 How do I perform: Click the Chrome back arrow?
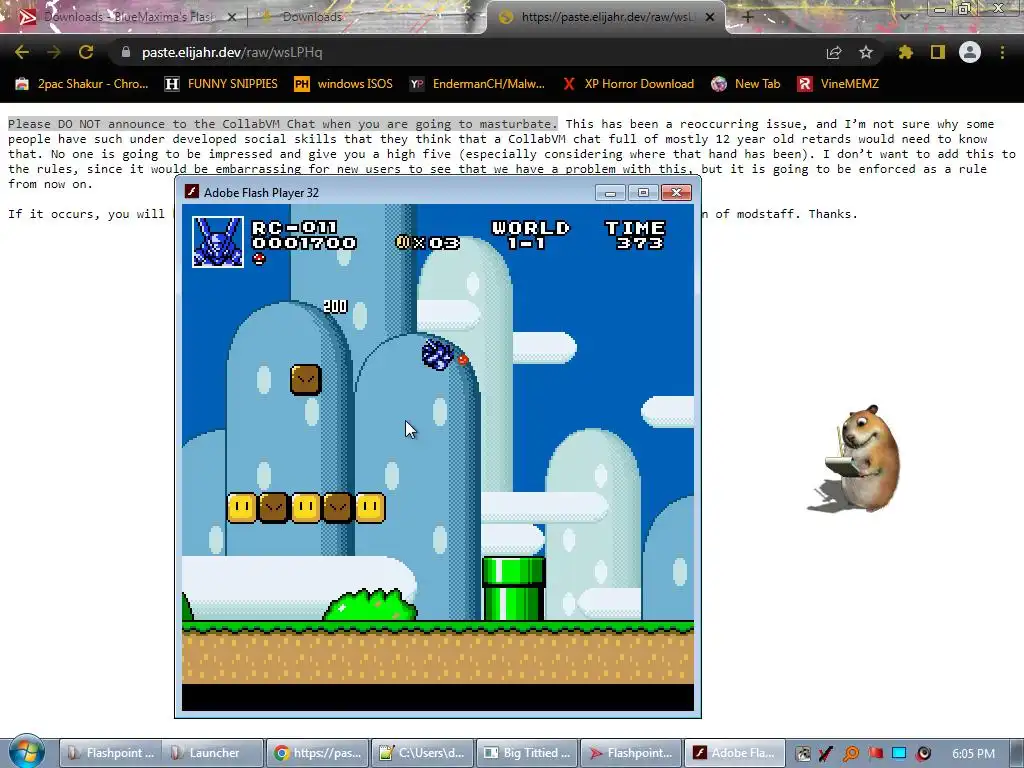coord(22,52)
